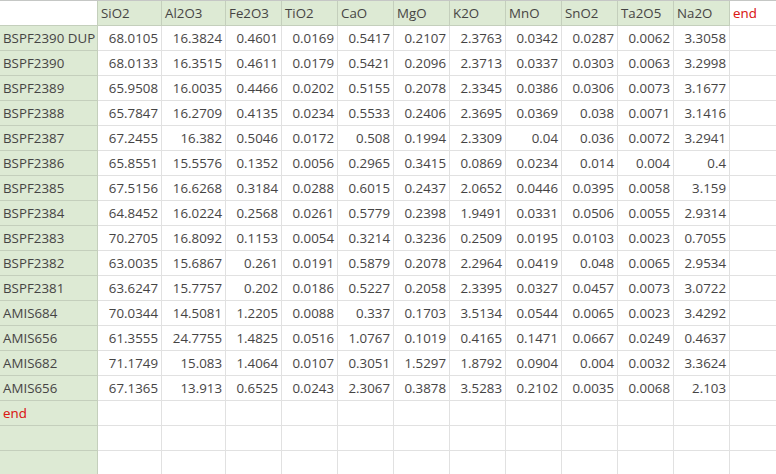Select the BSPF2386 row label
Screen dimensions: 776x474
[48, 163]
